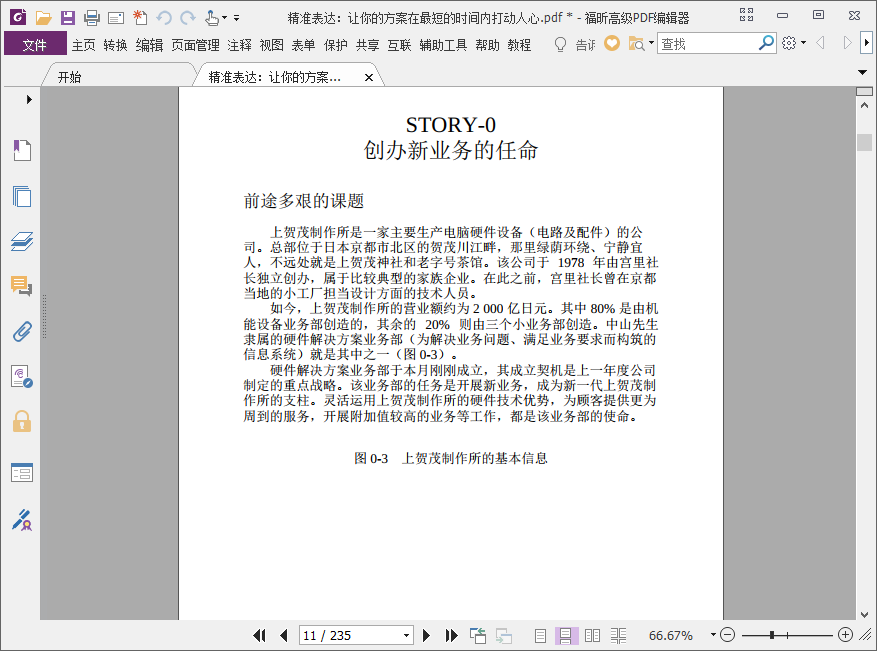The image size is (877, 651).
Task: Open the Comments panel
Action: [x=21, y=286]
